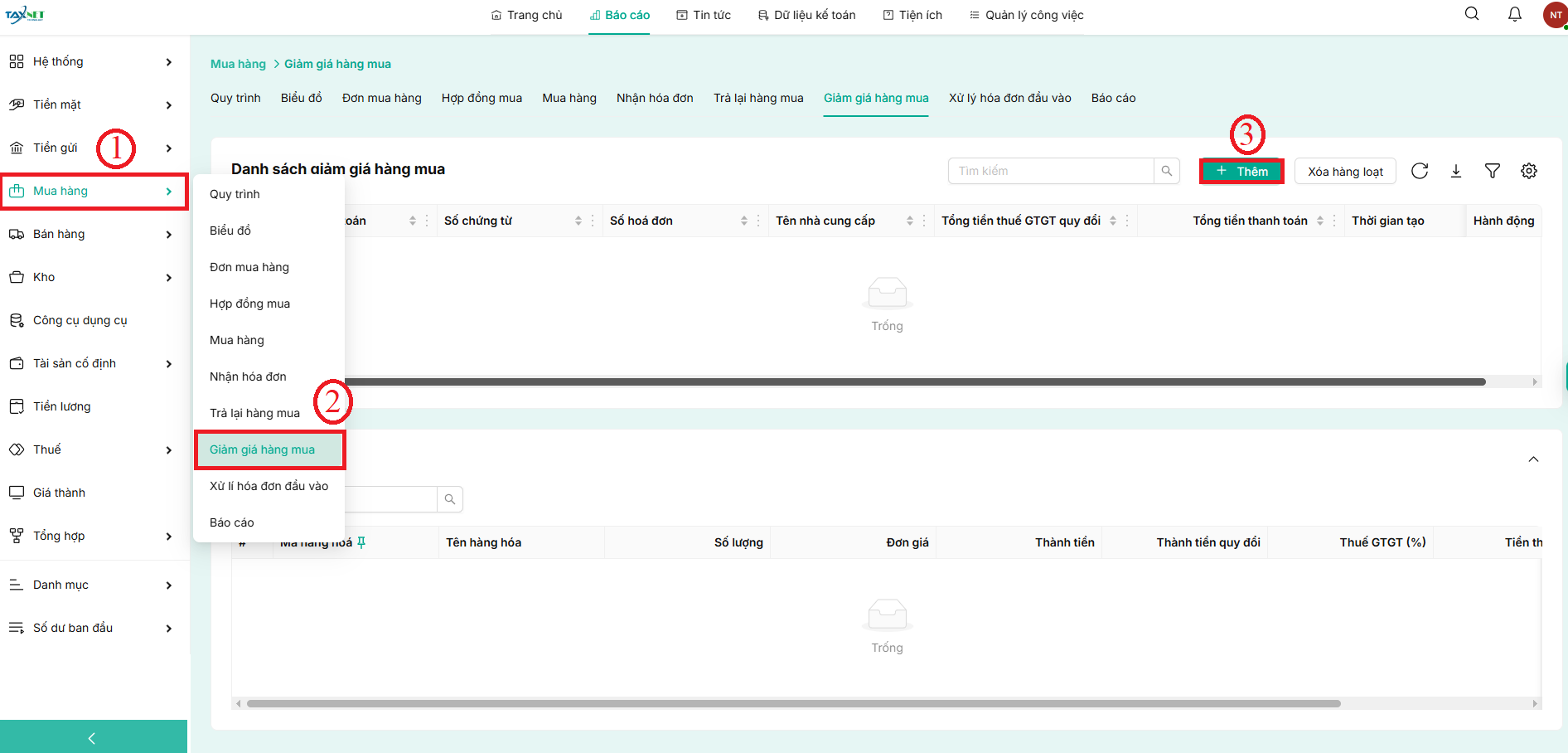This screenshot has height=753, width=1568.
Task: Click the Xóa hàng loạt button
Action: tap(1345, 172)
